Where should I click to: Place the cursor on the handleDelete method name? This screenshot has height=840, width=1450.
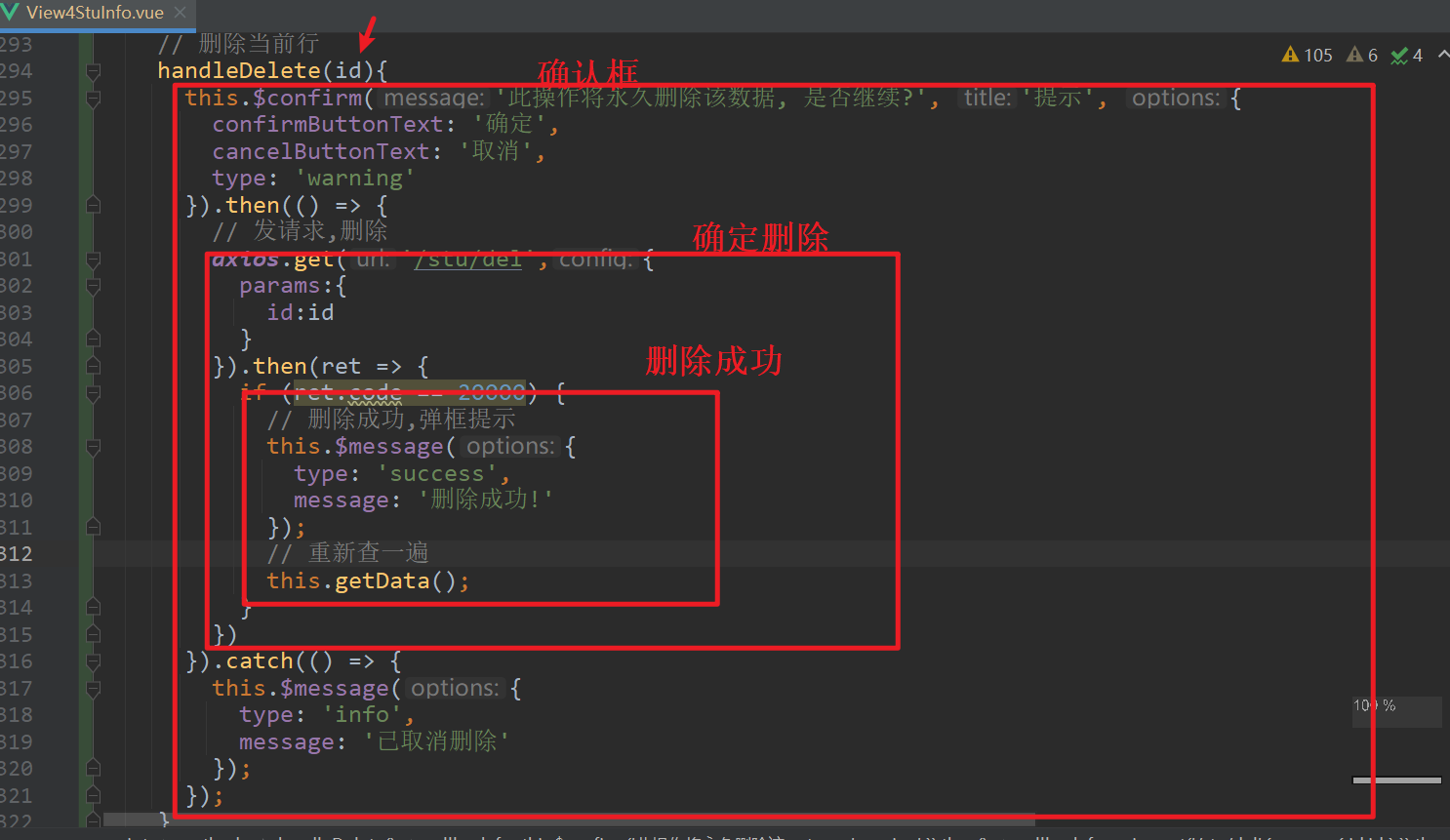click(239, 71)
